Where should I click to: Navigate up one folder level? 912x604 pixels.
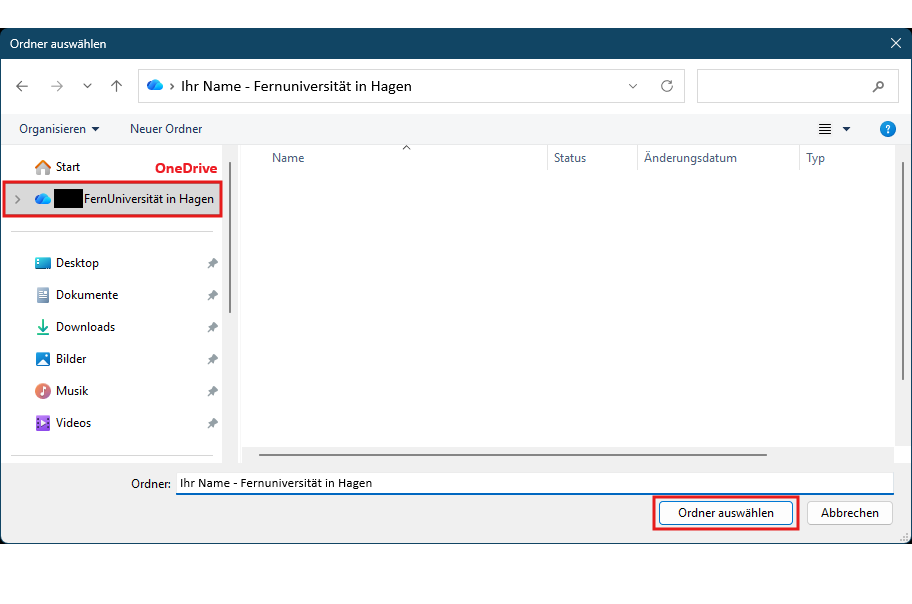[x=116, y=86]
